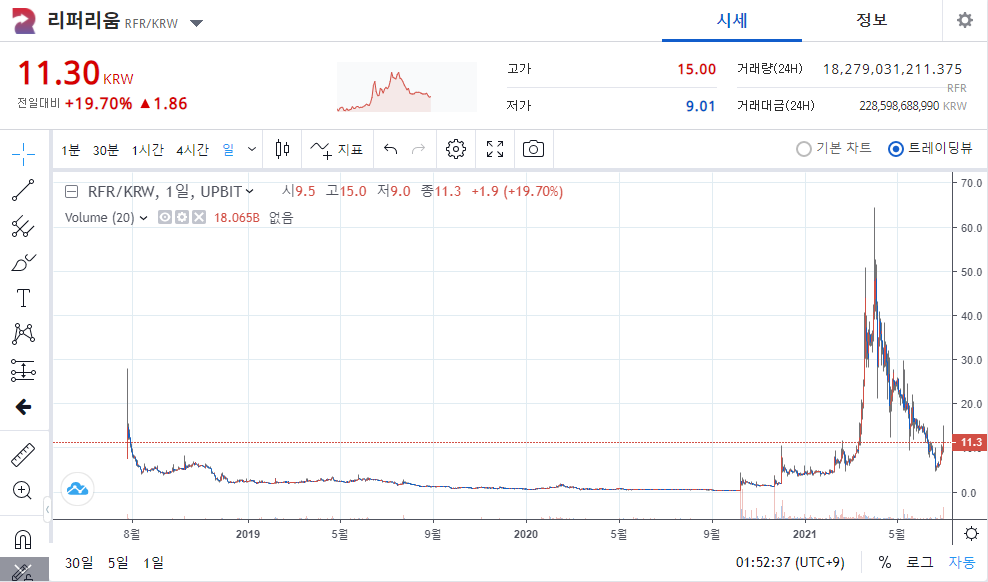Open the RFR/KRW market selector dropdown
Image resolution: width=988 pixels, height=582 pixels.
click(197, 23)
